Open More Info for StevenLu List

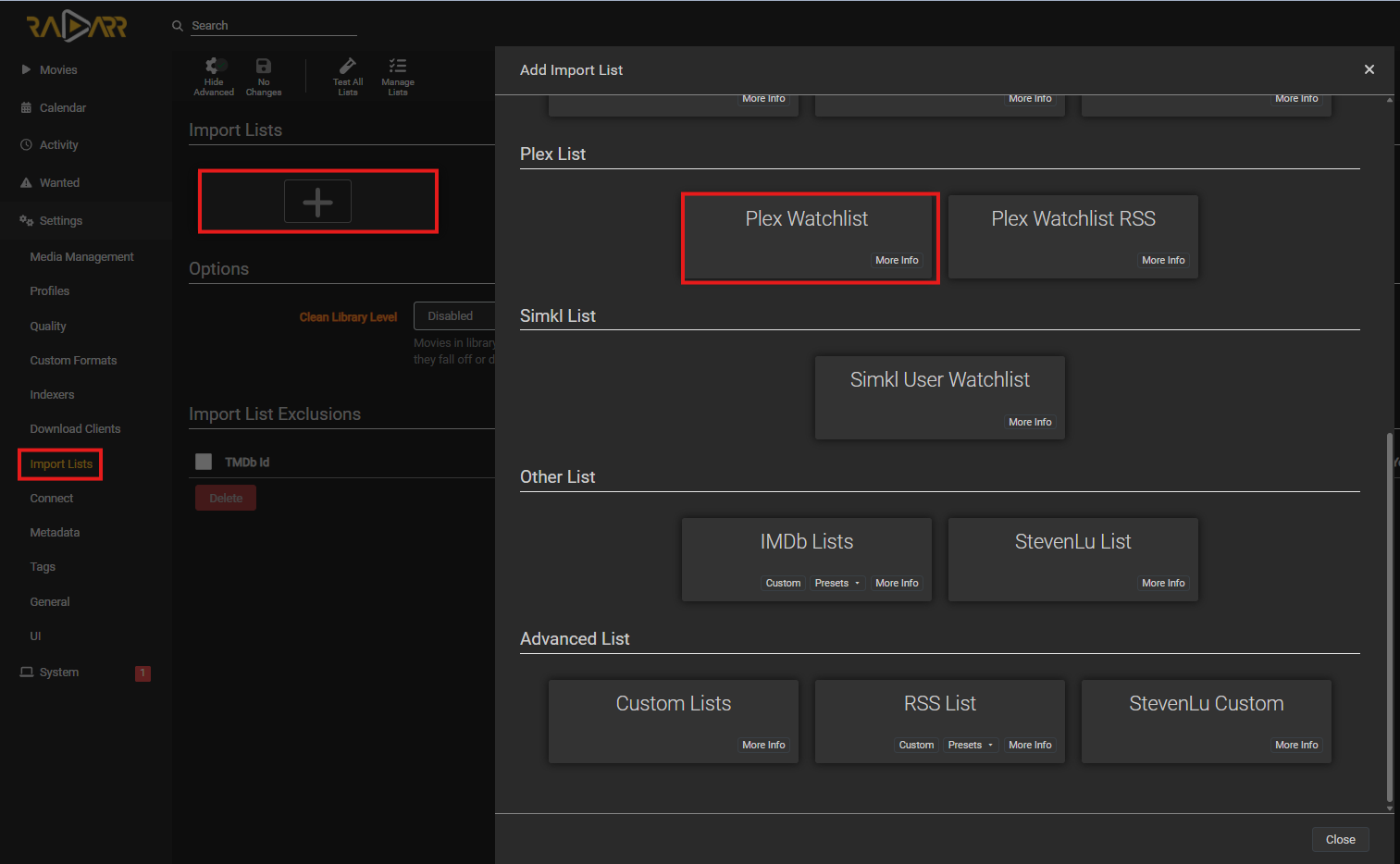(1163, 584)
